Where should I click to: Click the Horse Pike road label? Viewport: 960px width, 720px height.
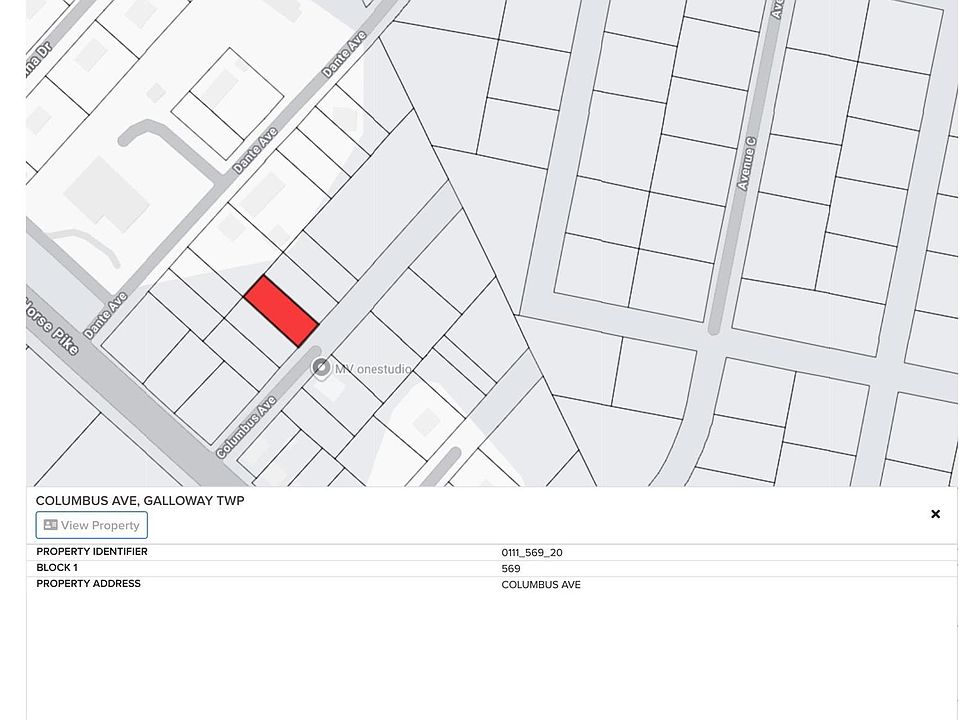[x=52, y=326]
